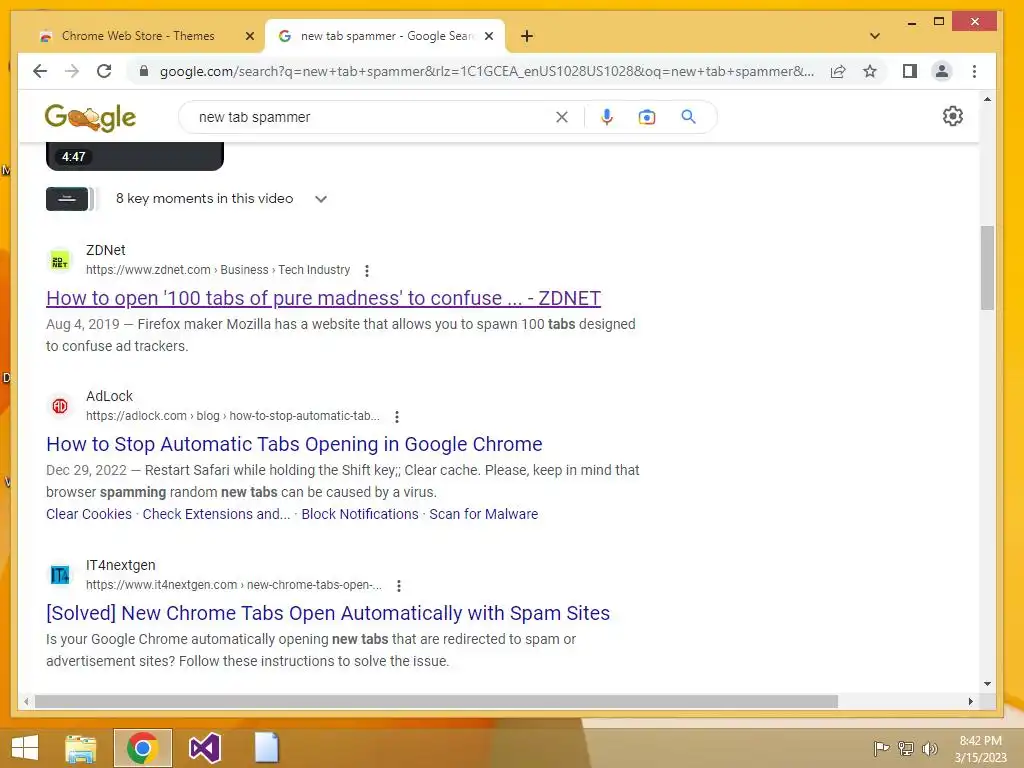The height and width of the screenshot is (768, 1024).
Task: Open Action Center flag in tray
Action: [x=881, y=748]
